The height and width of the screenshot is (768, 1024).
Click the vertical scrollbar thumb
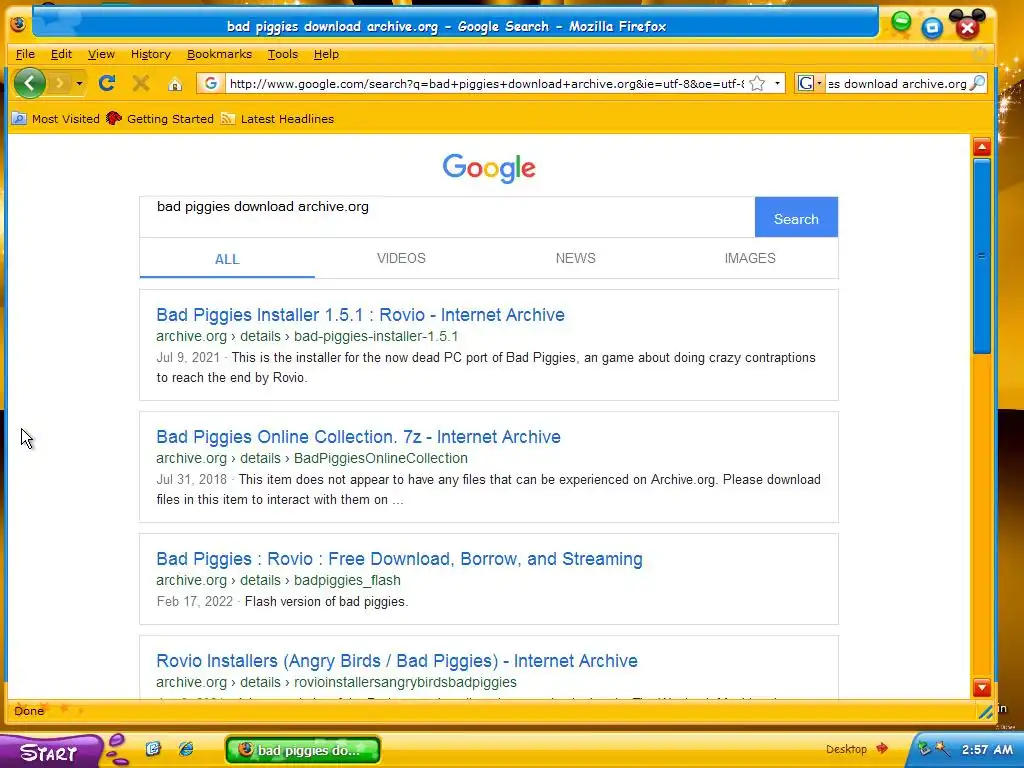tap(982, 256)
